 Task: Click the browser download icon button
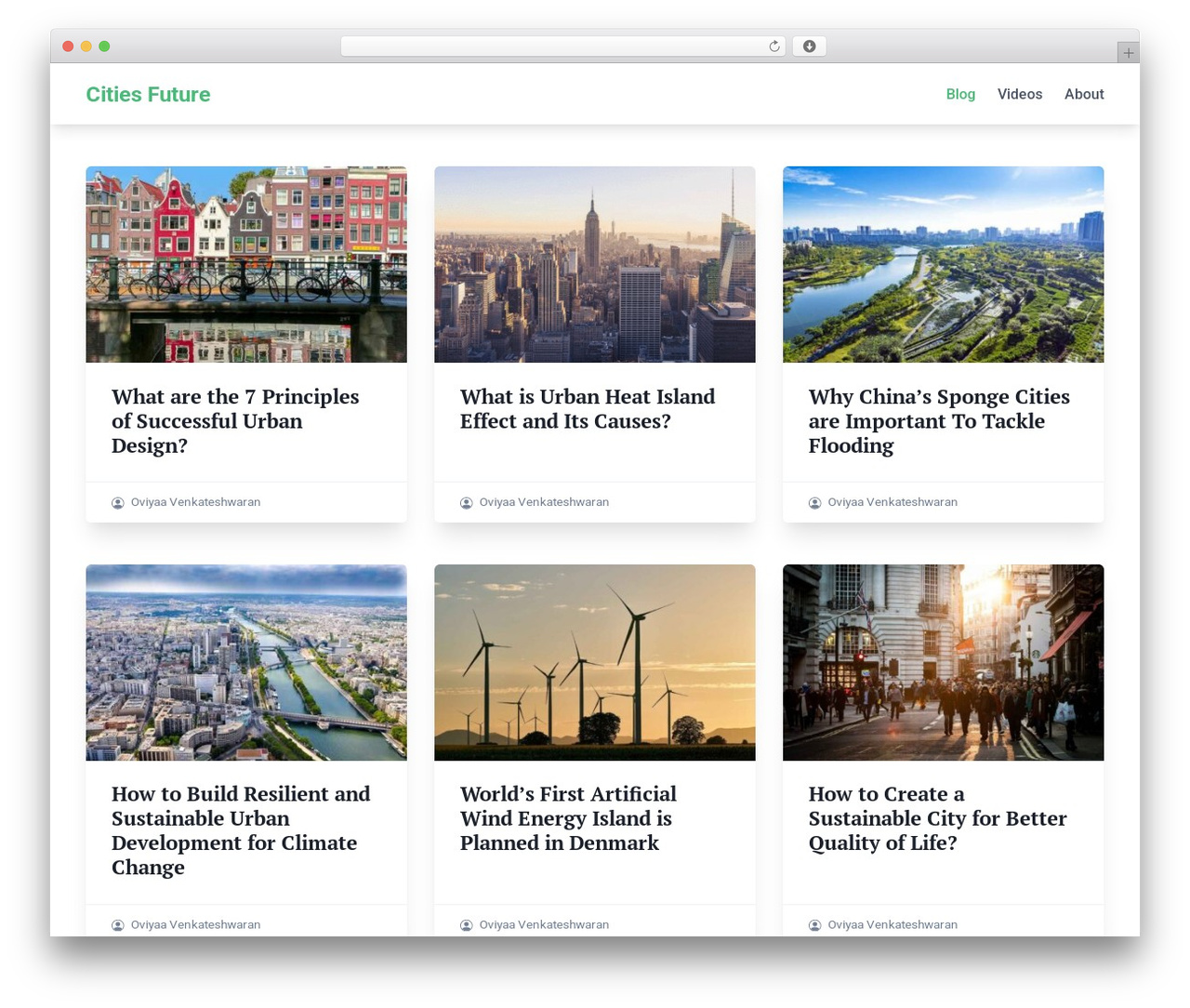pyautogui.click(x=809, y=46)
